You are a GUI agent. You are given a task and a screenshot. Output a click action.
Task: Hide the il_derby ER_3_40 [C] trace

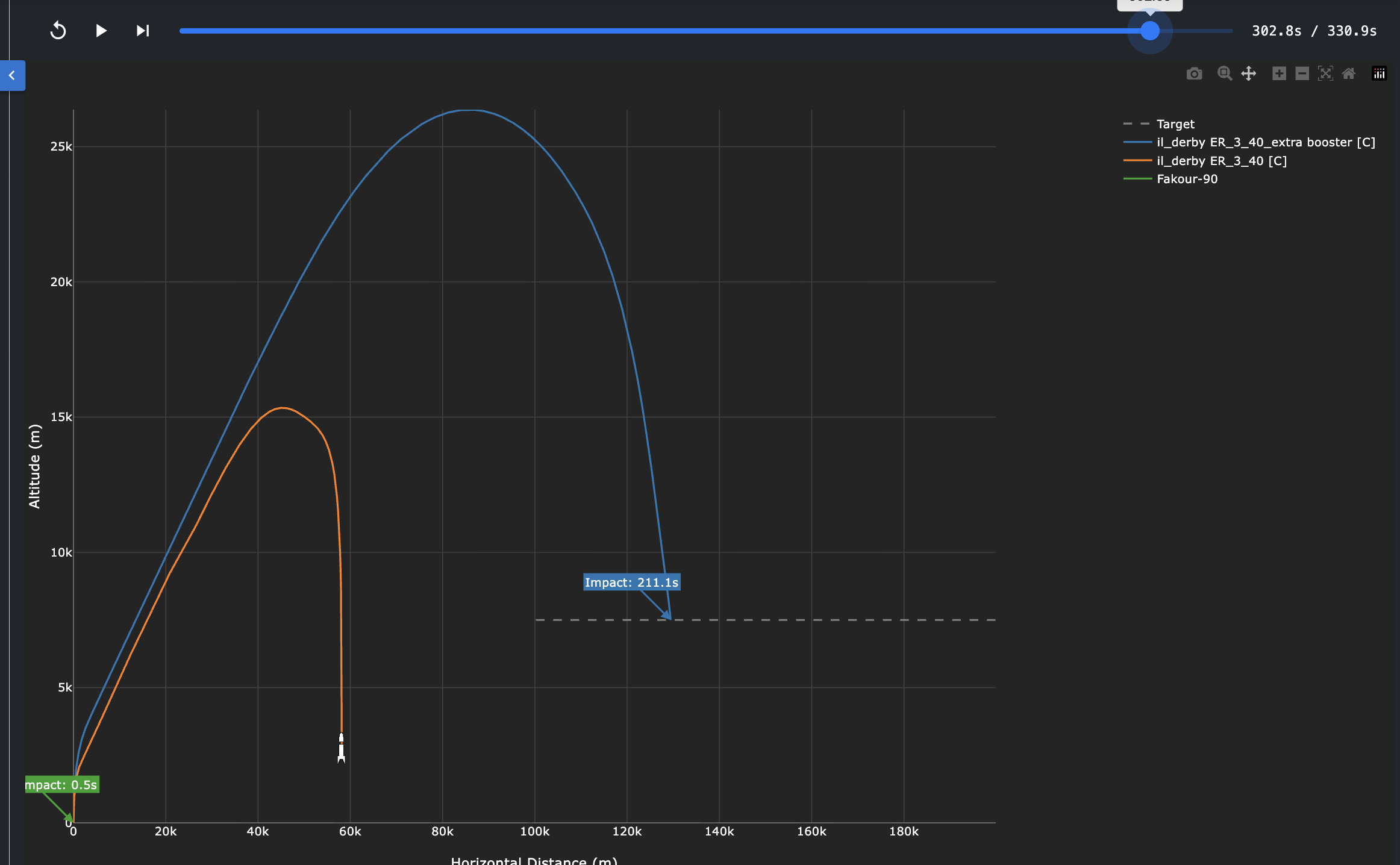pos(1221,161)
